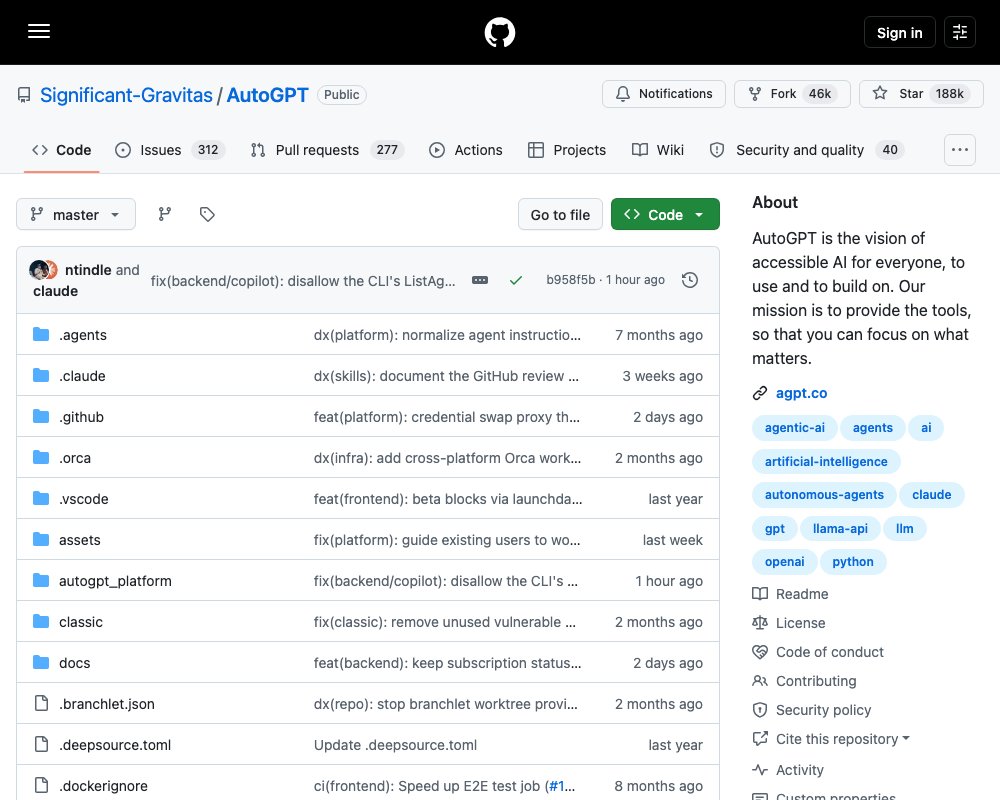Open the Wiki tab
This screenshot has height=800, width=1000.
point(658,150)
